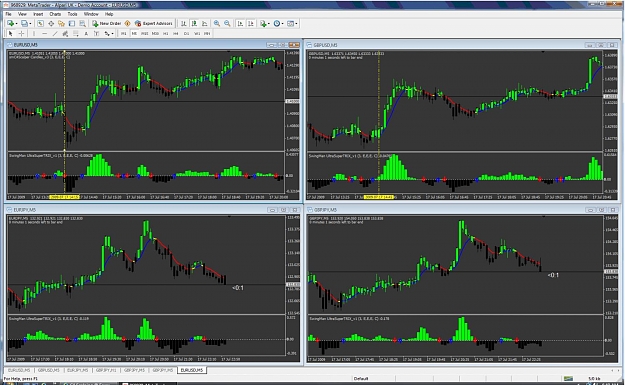Select the Text Label tool

point(96,33)
